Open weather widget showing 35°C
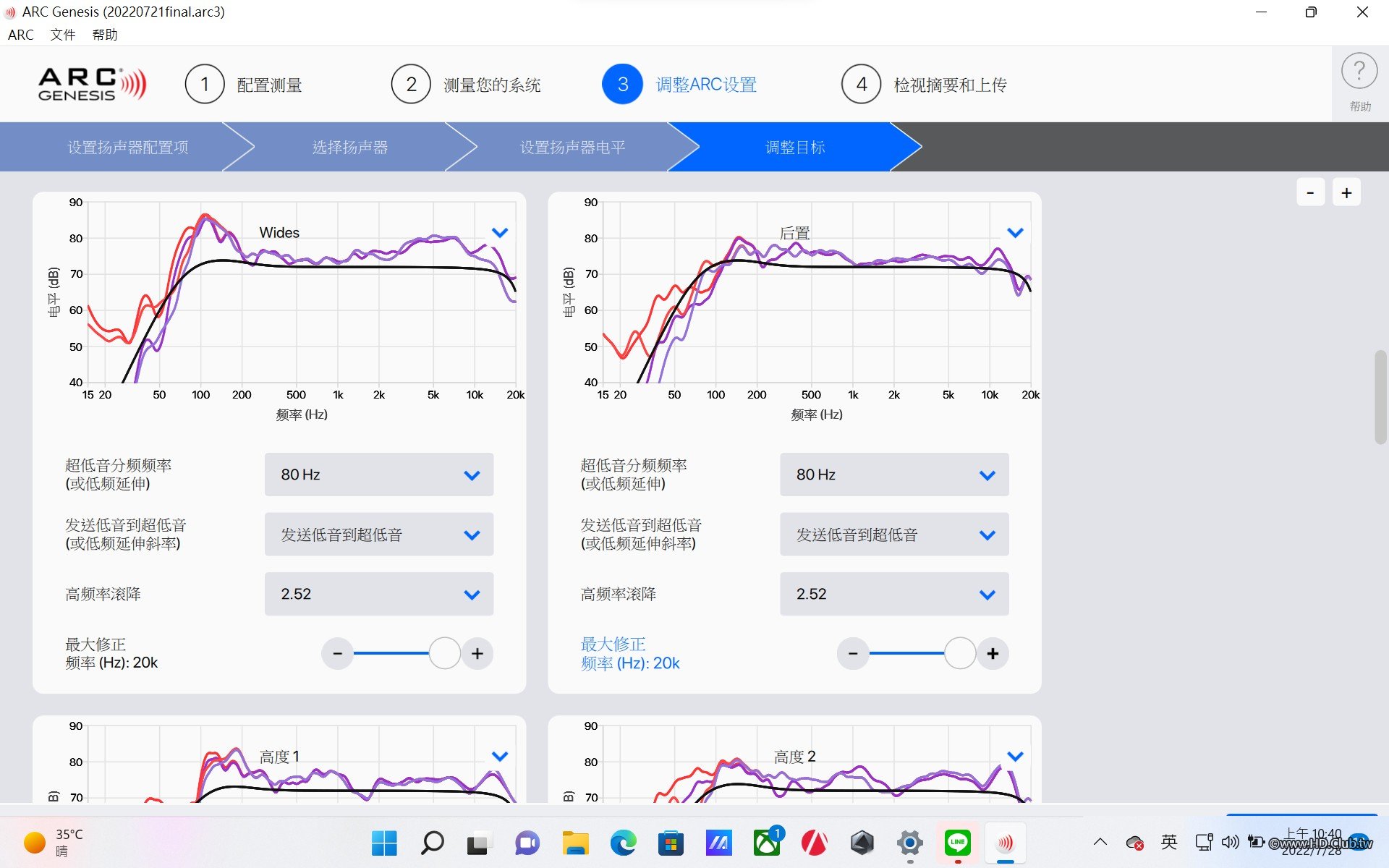The height and width of the screenshot is (868, 1389). point(54,843)
